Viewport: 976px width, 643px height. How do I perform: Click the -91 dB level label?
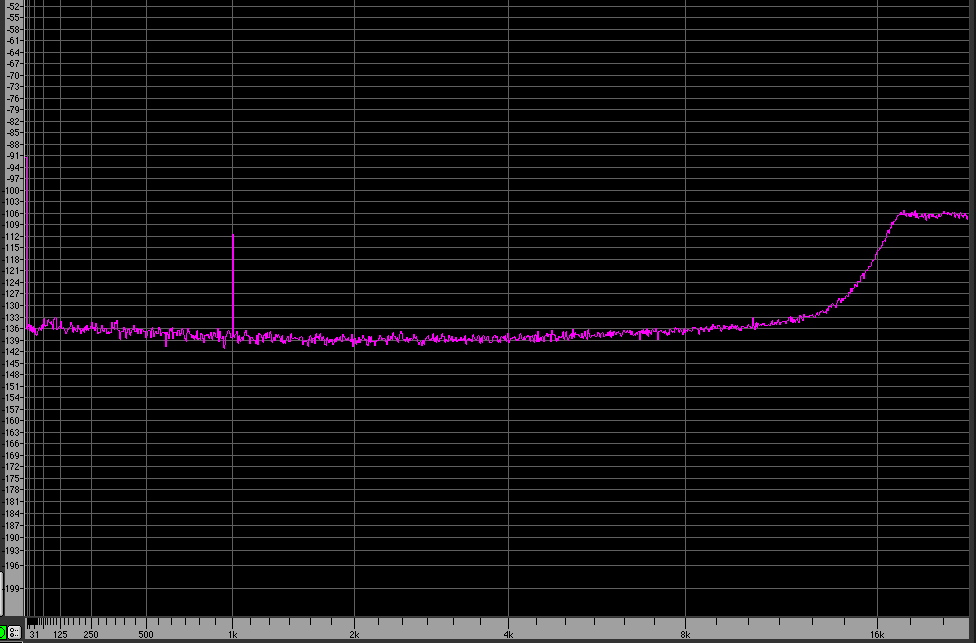(x=12, y=156)
